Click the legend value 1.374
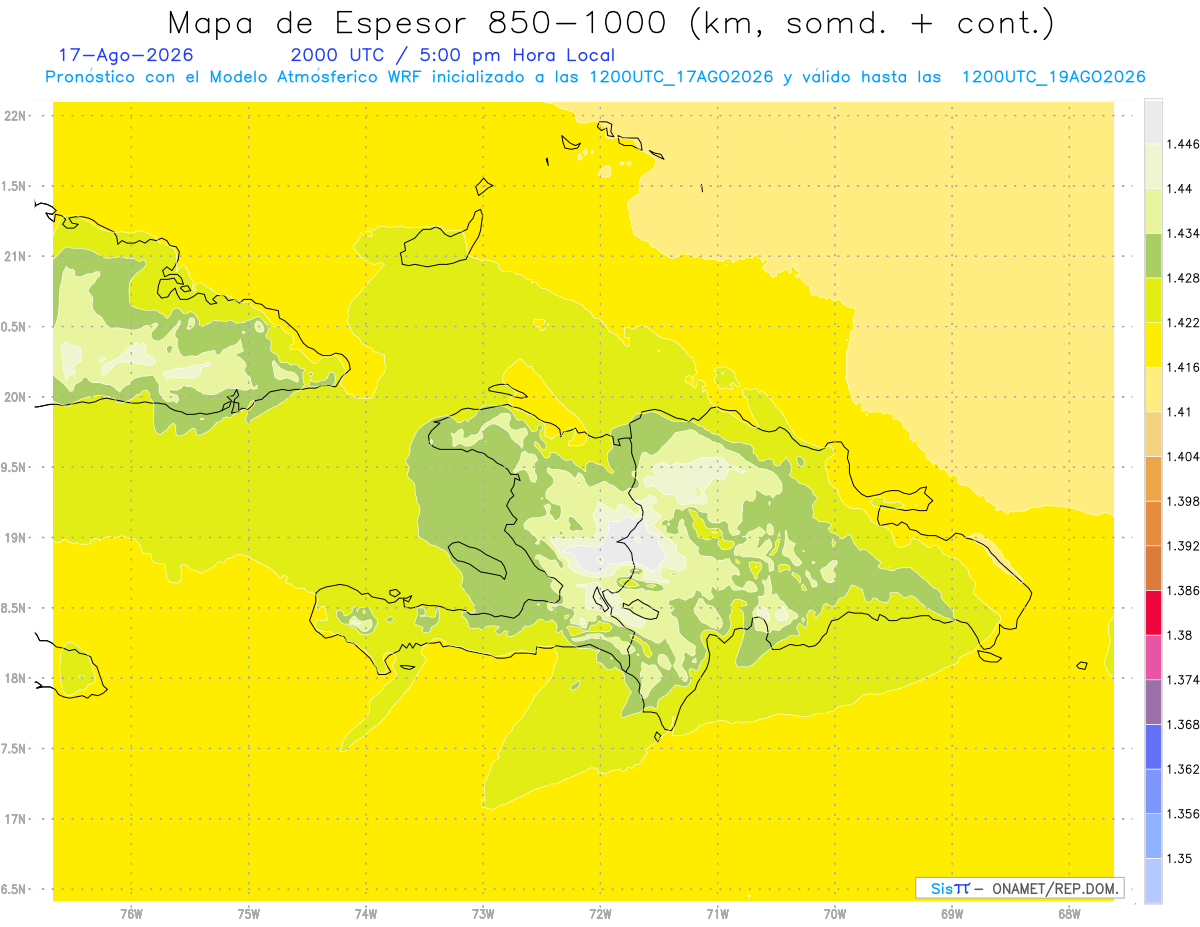The width and height of the screenshot is (1200, 927). (x=1183, y=679)
